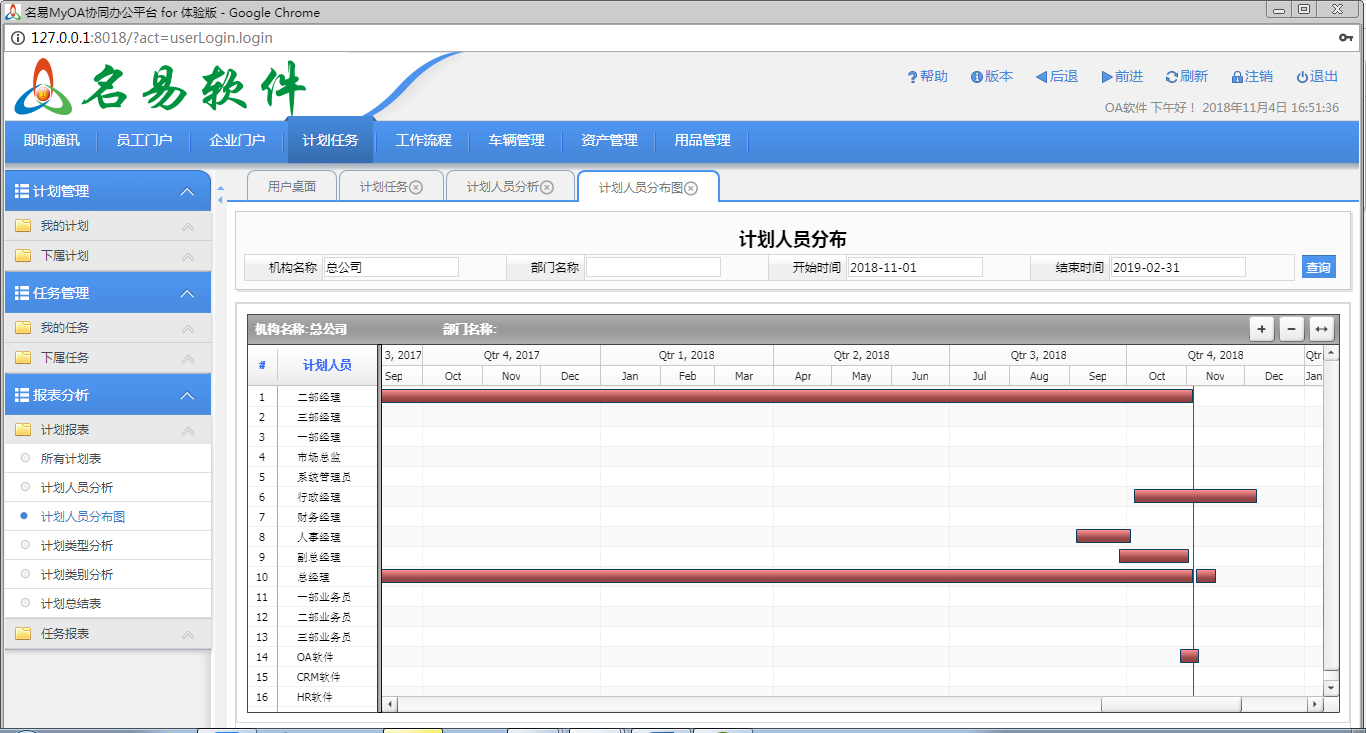Viewport: 1366px width, 733px height.
Task: Select 计划类型分析 radio item
Action: coord(26,545)
